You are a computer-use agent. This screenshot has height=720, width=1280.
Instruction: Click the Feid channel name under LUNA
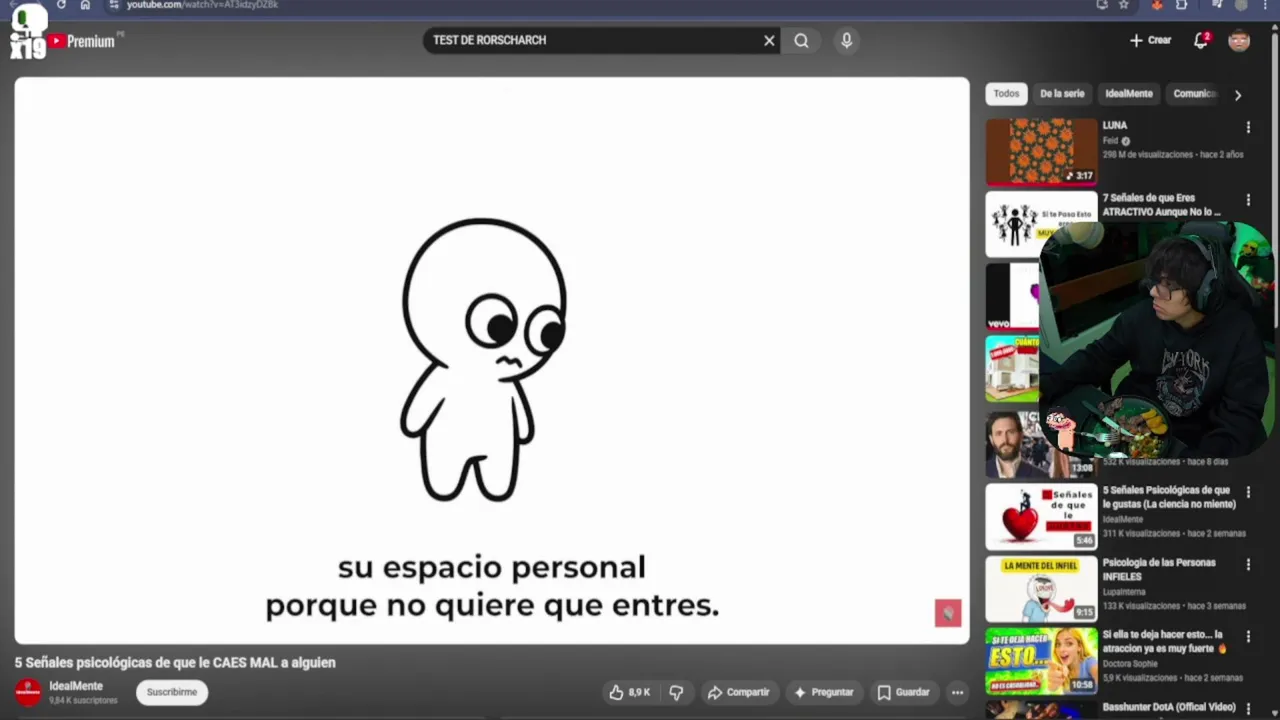[x=1110, y=141]
